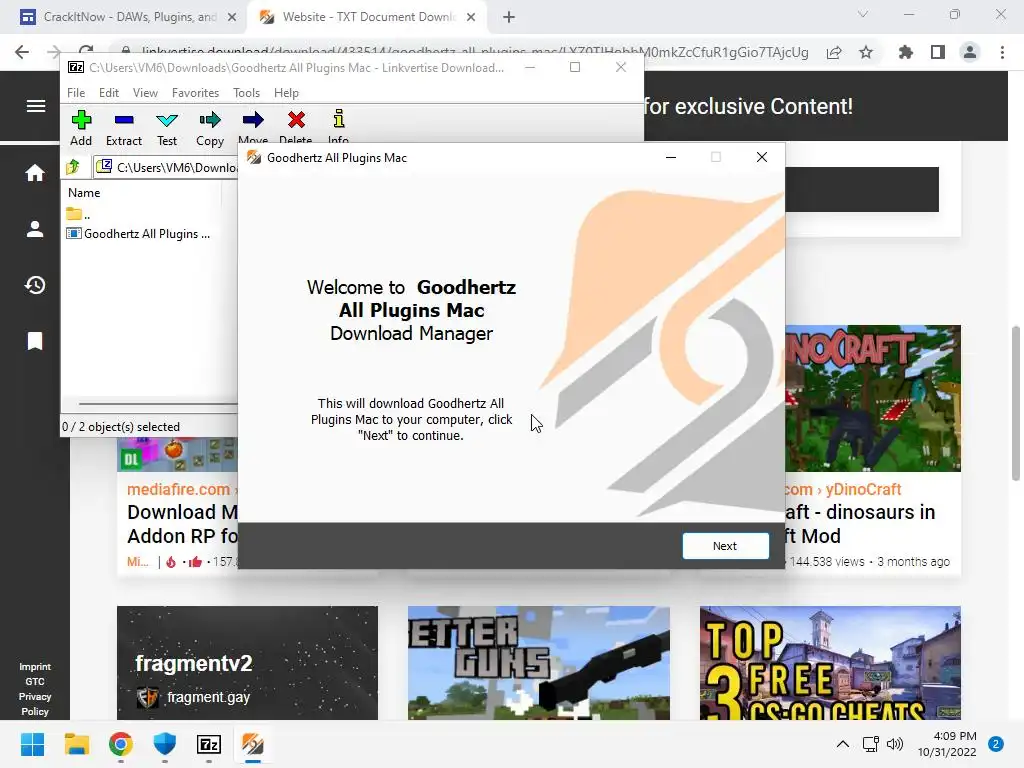Toggle the Chrome side panel
Image resolution: width=1024 pixels, height=768 pixels.
click(938, 52)
